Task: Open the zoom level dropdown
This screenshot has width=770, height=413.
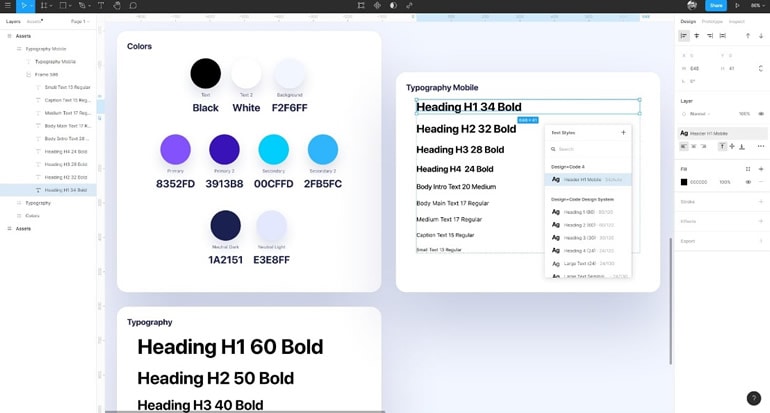Action: click(758, 6)
